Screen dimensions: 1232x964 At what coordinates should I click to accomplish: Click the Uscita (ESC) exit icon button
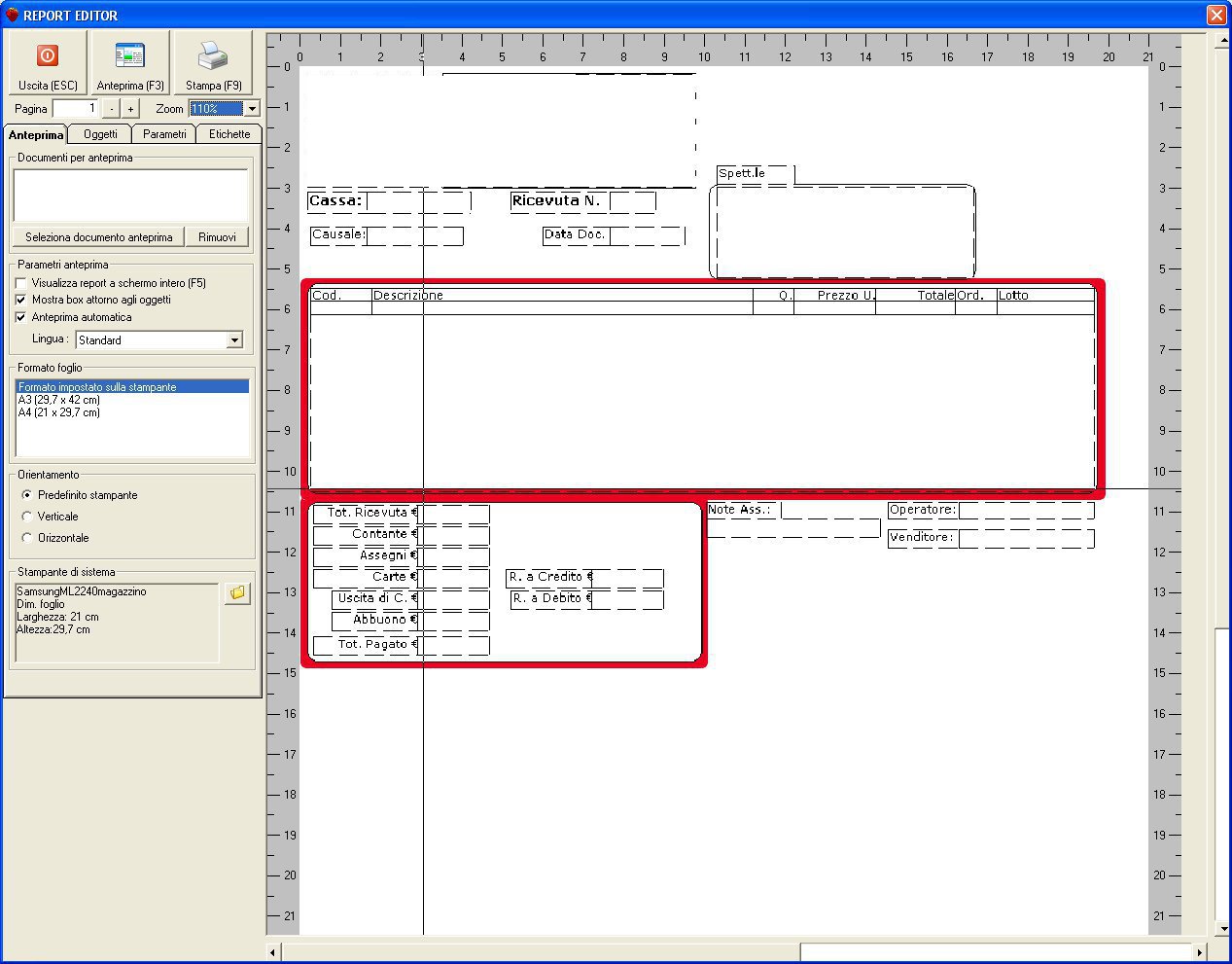click(48, 63)
